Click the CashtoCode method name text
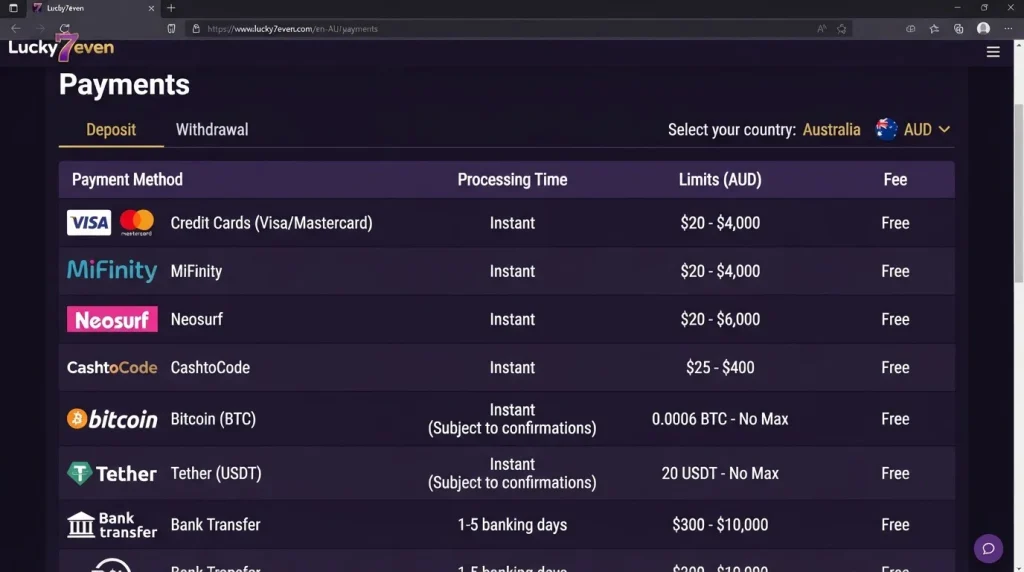The height and width of the screenshot is (572, 1024). [210, 368]
